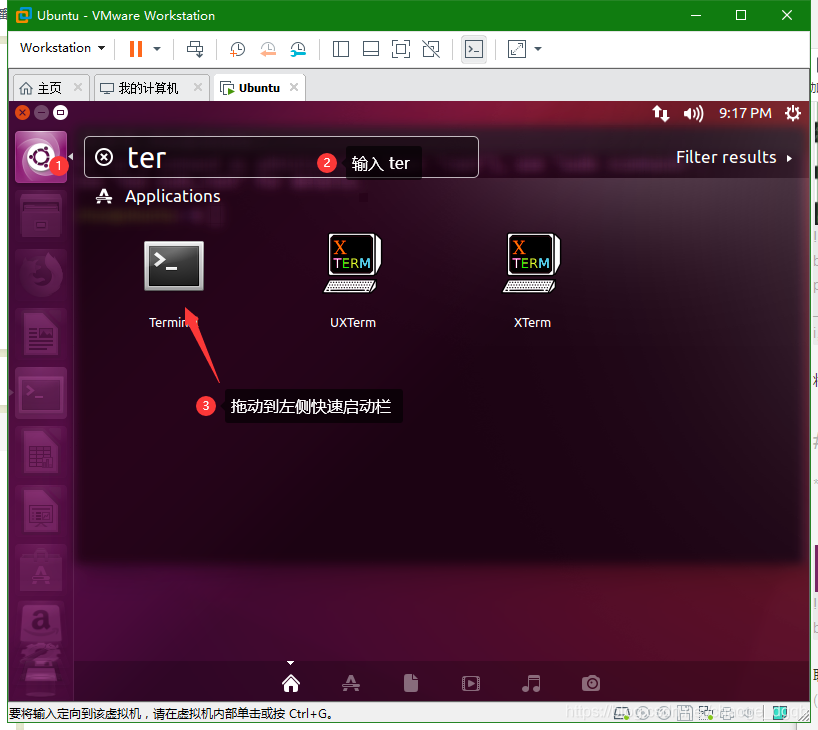The width and height of the screenshot is (818, 730).
Task: Open LibreOffice Impress from the launcher
Action: 41,511
